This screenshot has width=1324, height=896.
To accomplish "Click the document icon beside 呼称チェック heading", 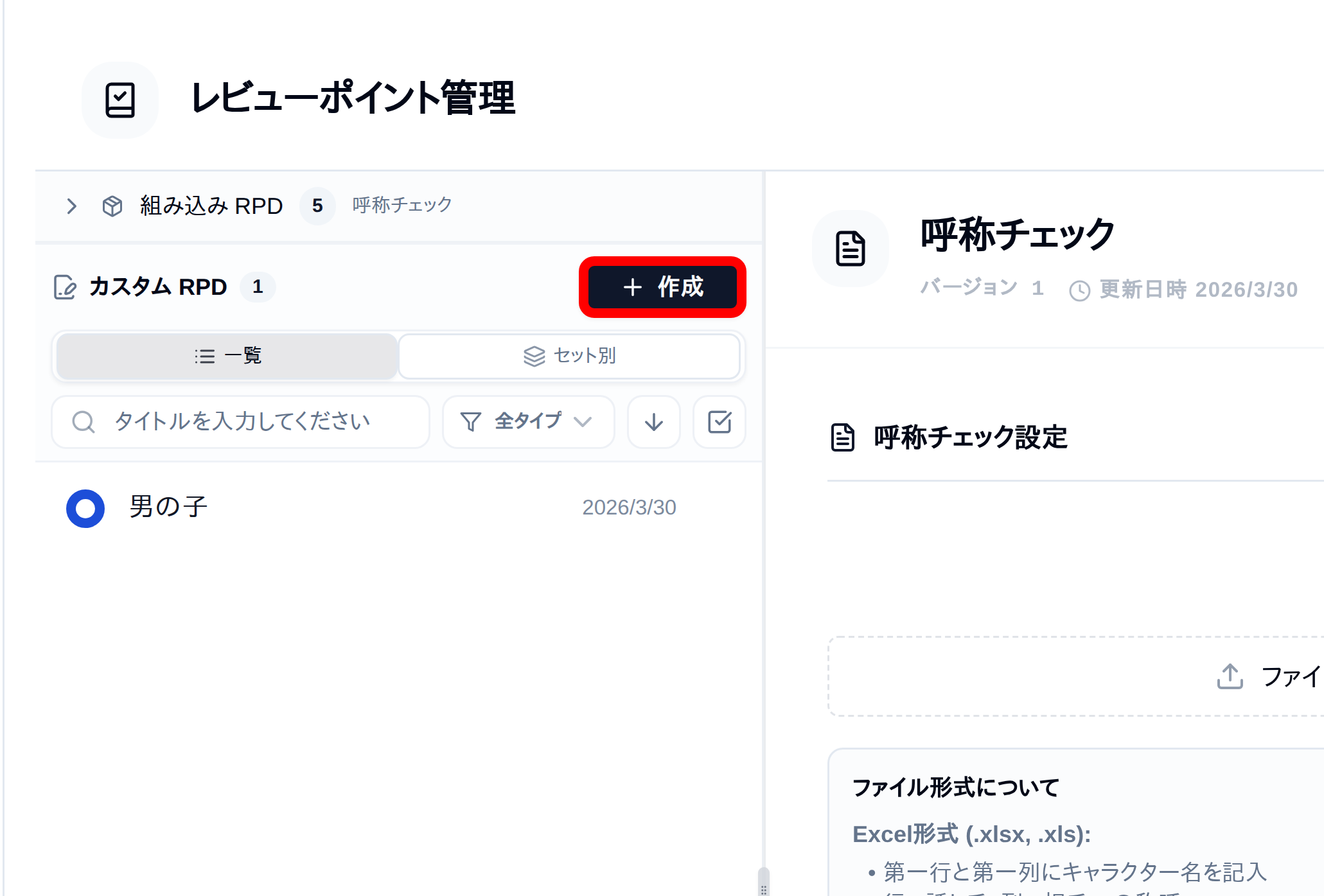I will coord(851,249).
